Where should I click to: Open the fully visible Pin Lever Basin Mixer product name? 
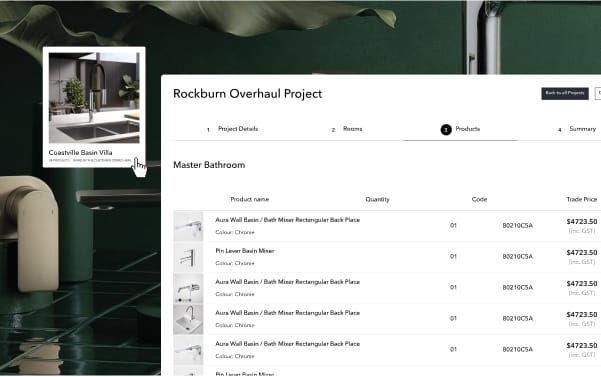(245, 251)
